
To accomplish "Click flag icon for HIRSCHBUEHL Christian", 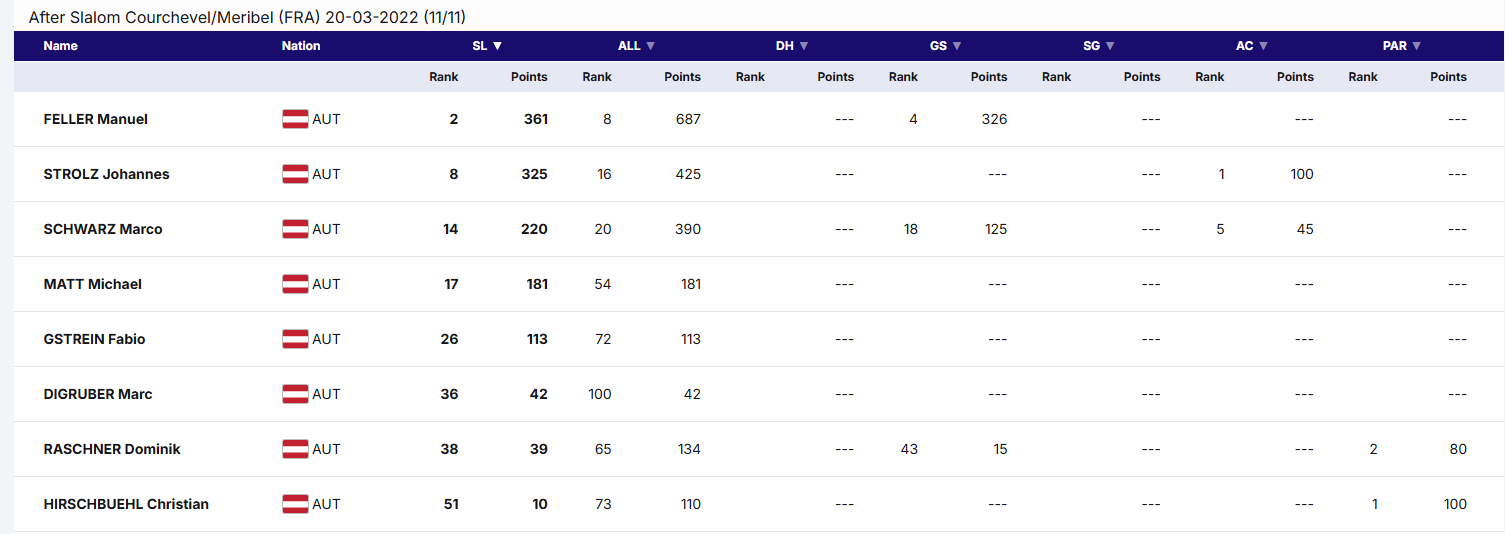I will pyautogui.click(x=295, y=504).
